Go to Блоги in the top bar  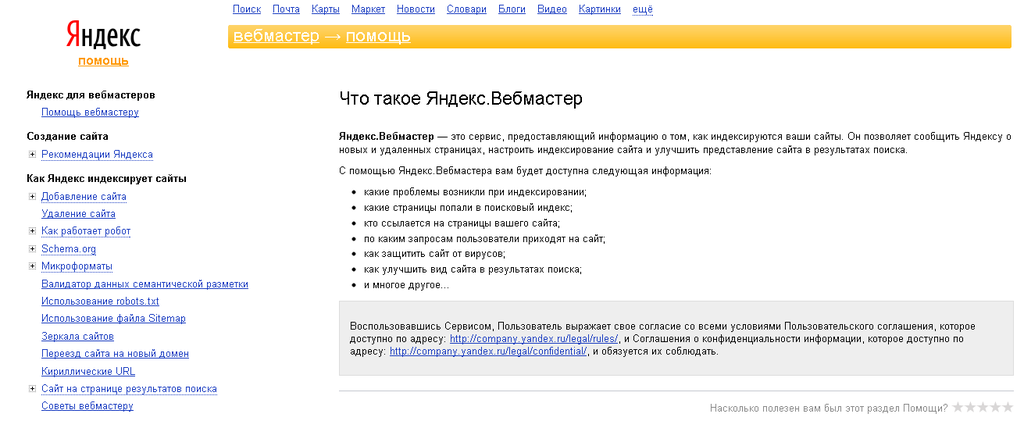(x=512, y=9)
